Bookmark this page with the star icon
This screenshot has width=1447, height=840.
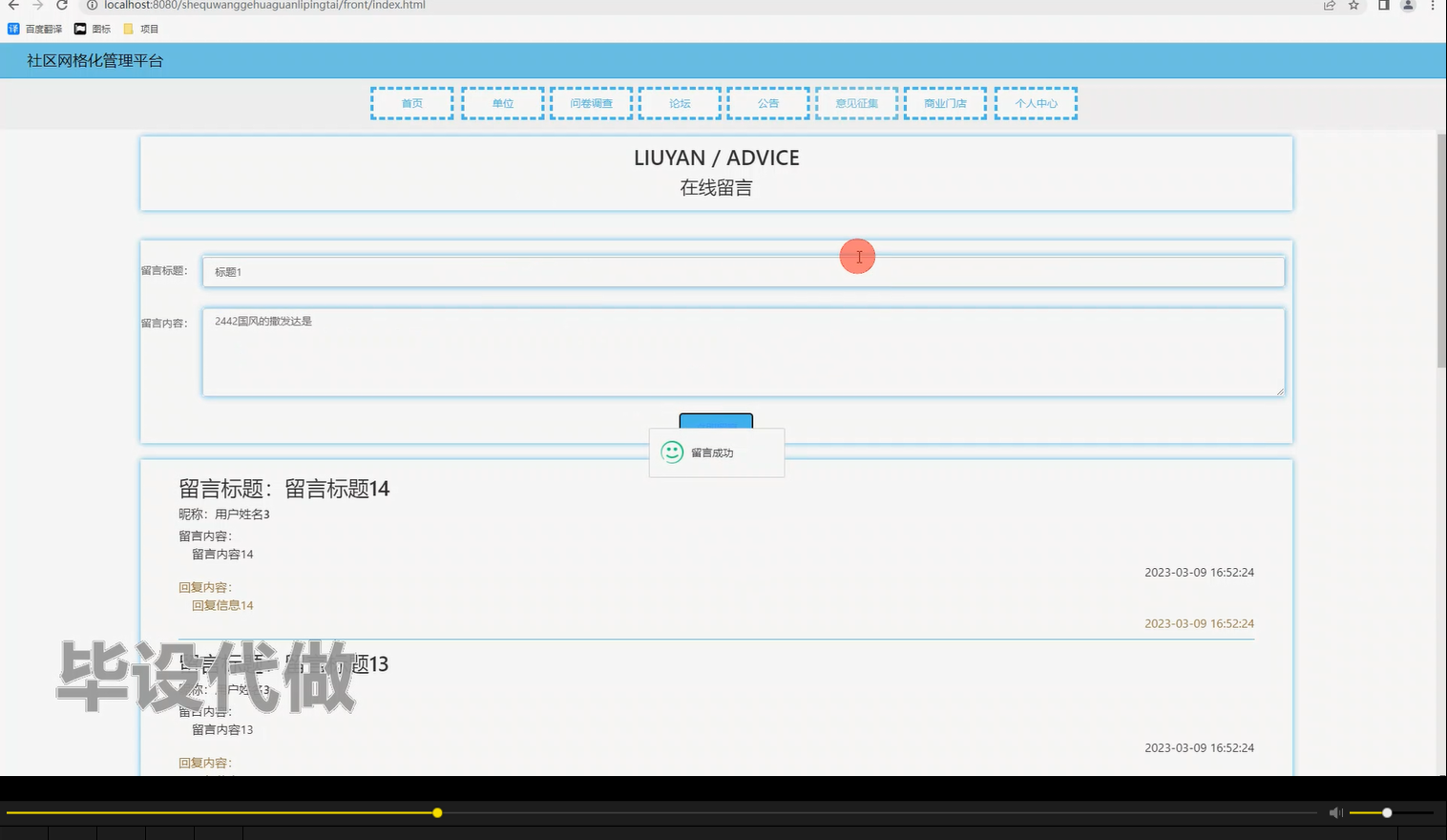coord(1353,6)
